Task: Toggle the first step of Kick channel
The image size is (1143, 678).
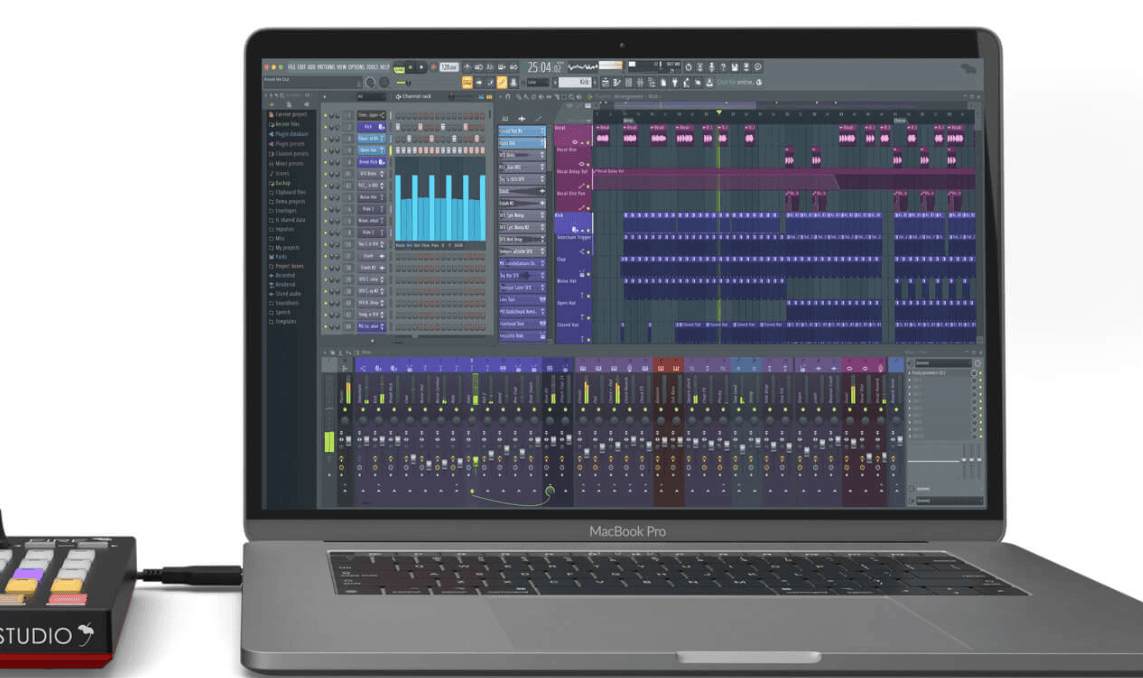Action: [x=398, y=127]
